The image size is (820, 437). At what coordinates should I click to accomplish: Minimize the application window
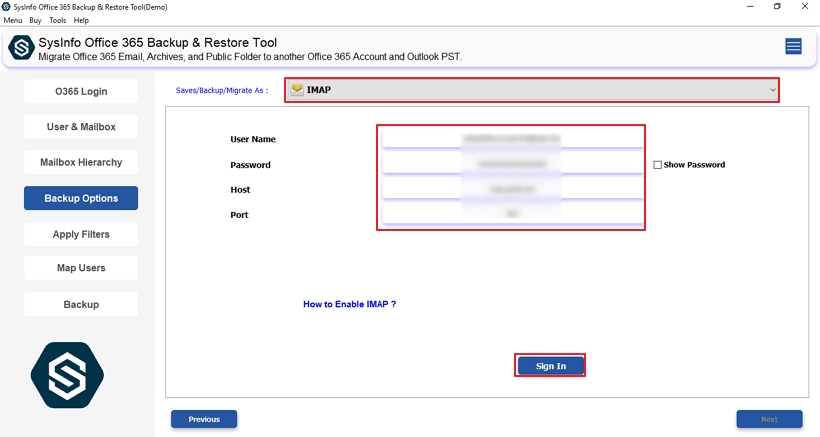[750, 7]
